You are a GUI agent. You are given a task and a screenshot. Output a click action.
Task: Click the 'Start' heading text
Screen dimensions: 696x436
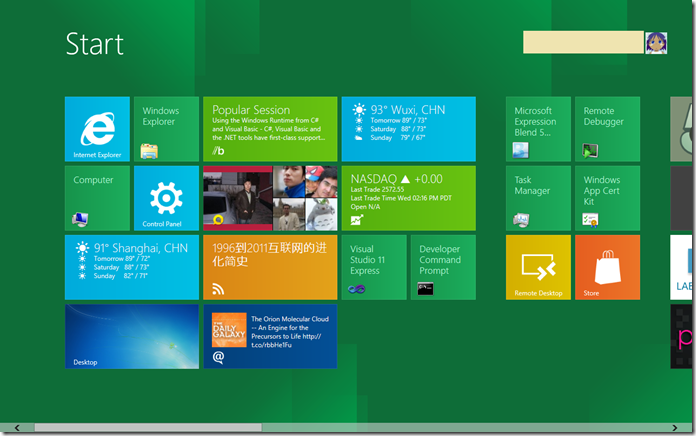click(x=95, y=44)
